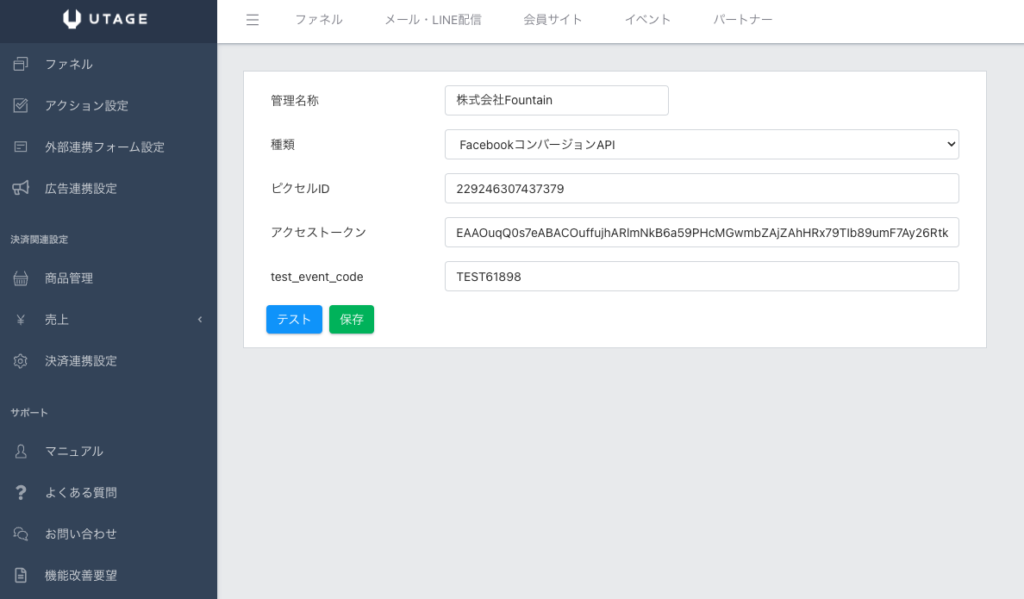The width and height of the screenshot is (1024, 599).
Task: Click the お問い合わせ chat bubble icon
Action: tap(20, 534)
